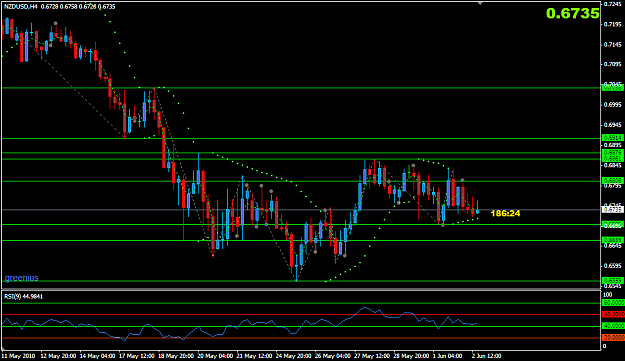Click the 26 May 04:00 time label

click(333, 356)
